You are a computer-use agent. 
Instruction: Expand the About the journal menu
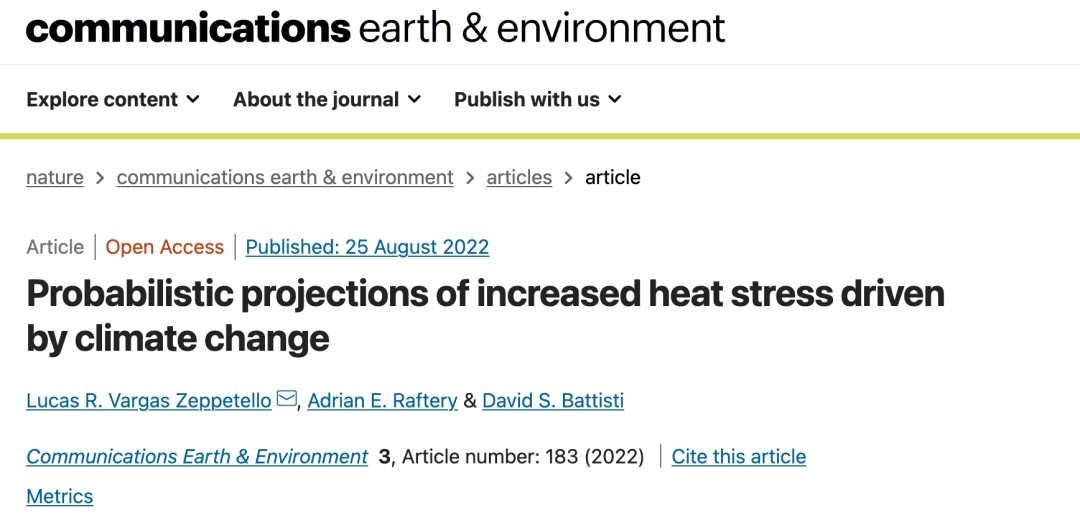(327, 100)
